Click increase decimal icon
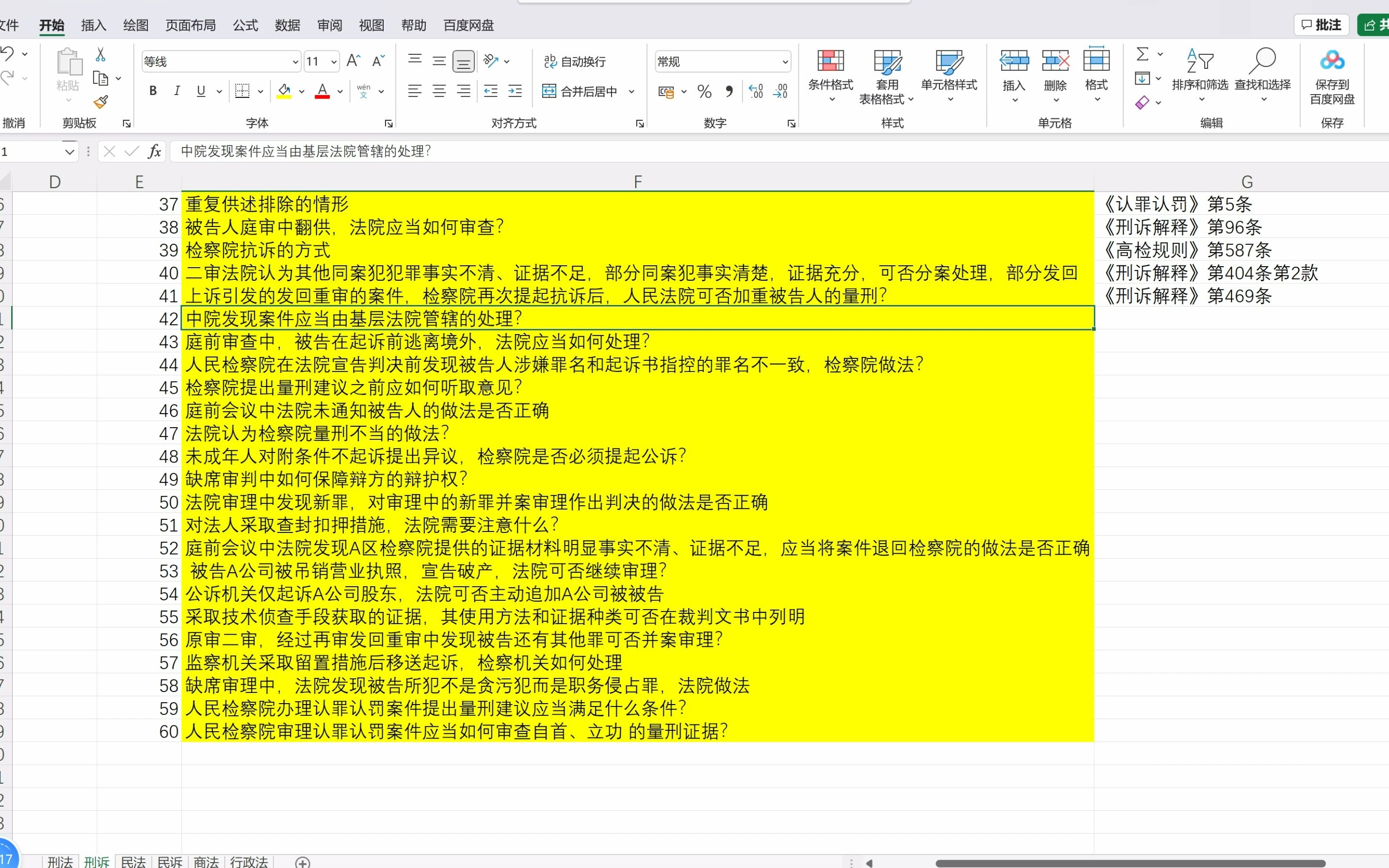1389x868 pixels. click(756, 91)
